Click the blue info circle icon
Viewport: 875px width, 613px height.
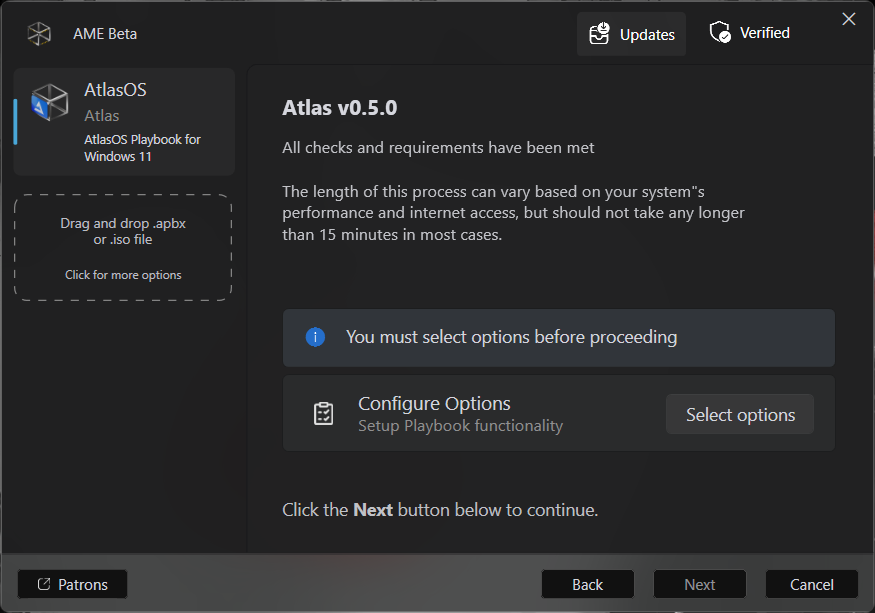pyautogui.click(x=315, y=337)
